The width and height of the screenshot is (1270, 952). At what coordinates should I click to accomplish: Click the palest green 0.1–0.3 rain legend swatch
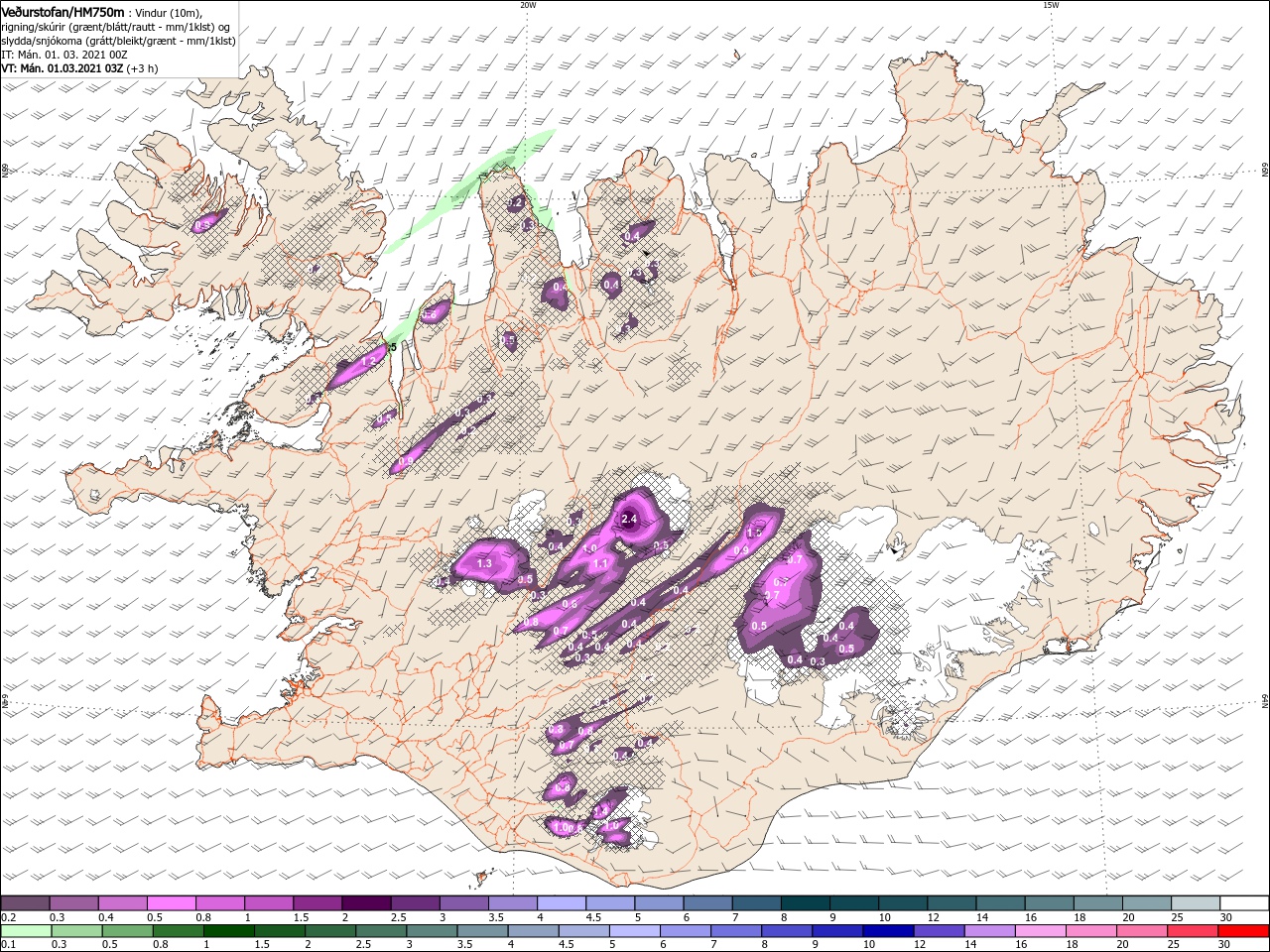click(x=26, y=931)
